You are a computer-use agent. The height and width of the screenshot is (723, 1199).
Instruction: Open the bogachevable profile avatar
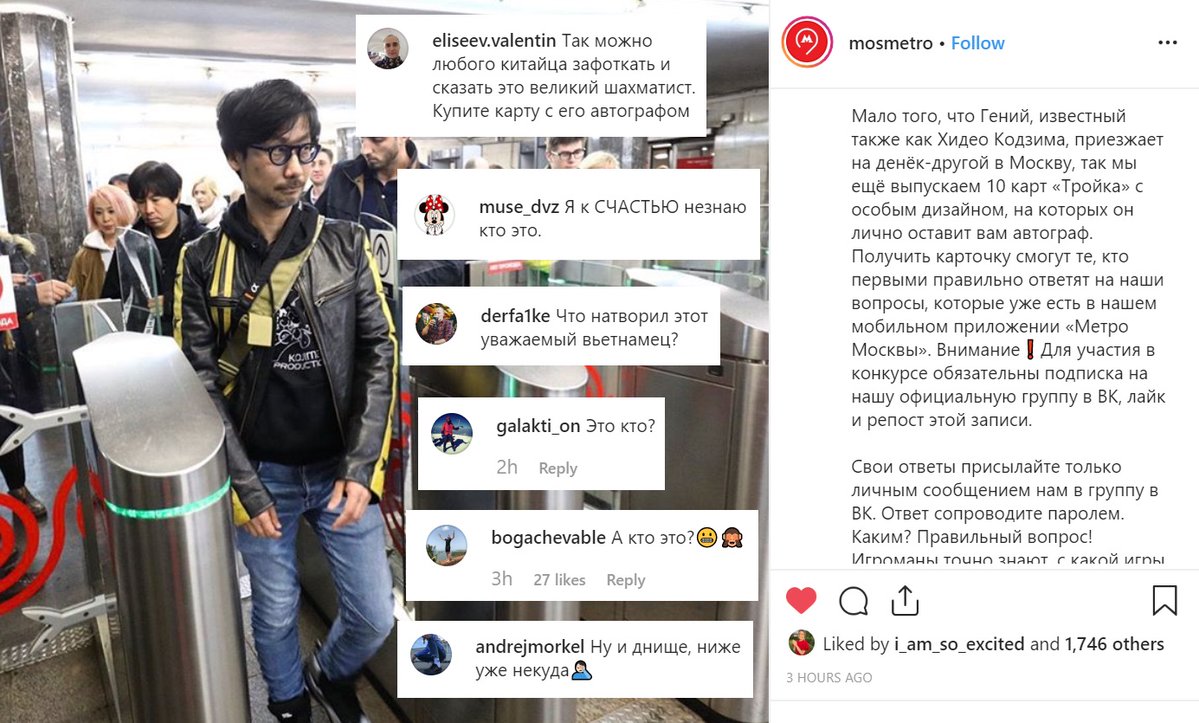click(x=446, y=545)
